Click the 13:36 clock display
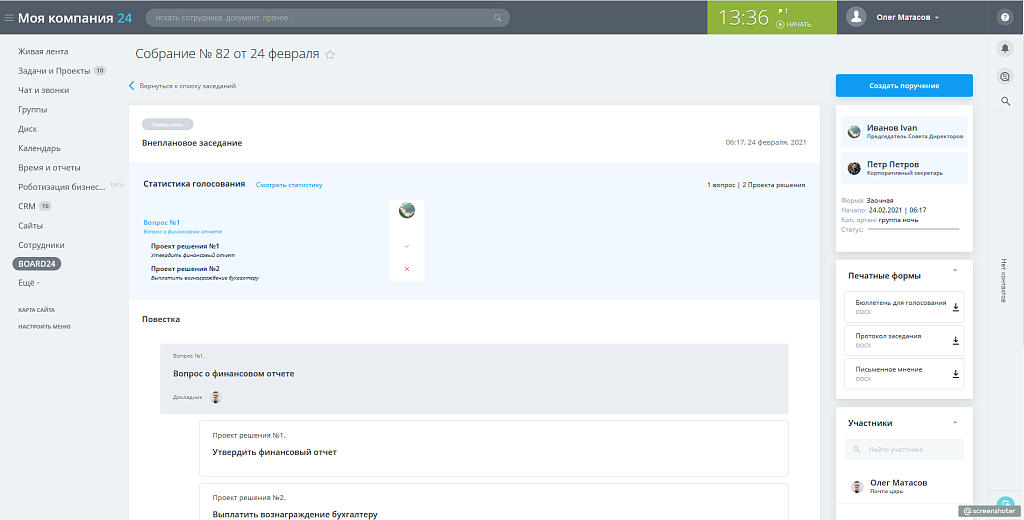The image size is (1024, 520). click(x=743, y=18)
